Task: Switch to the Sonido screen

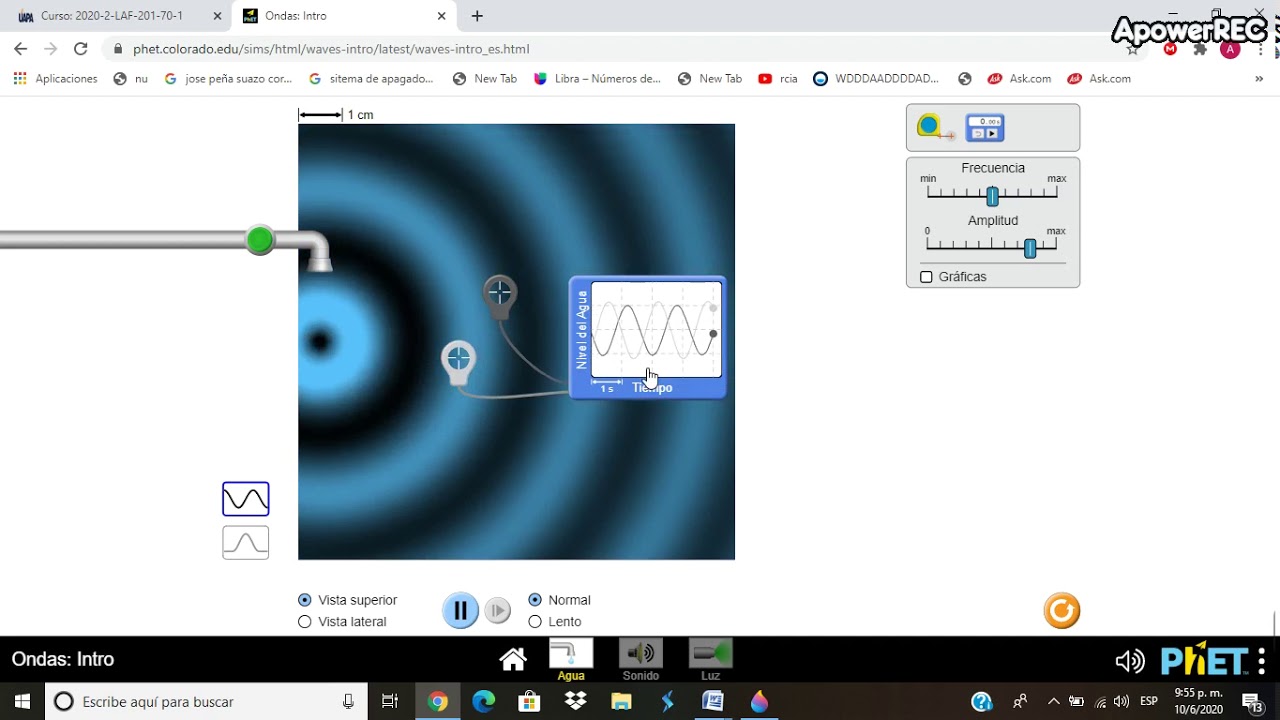Action: [641, 660]
